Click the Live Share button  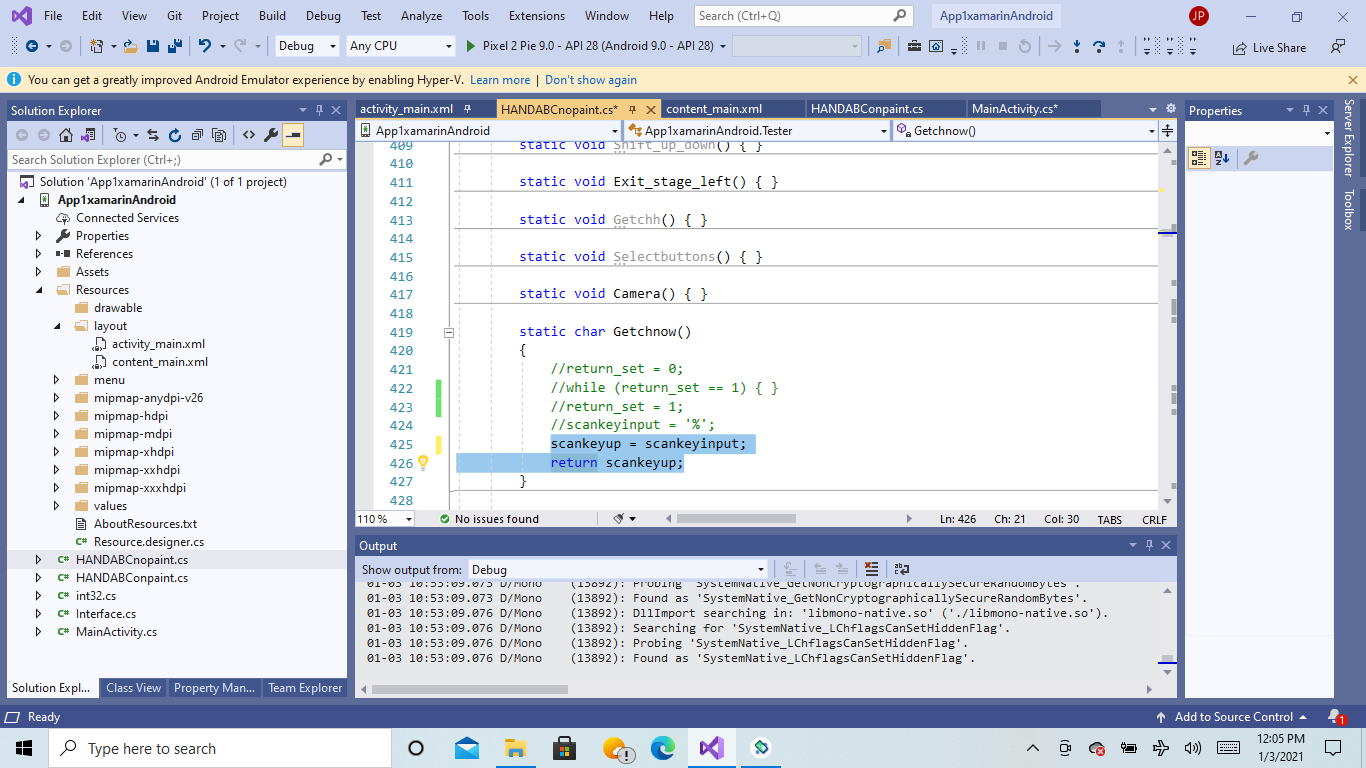[1269, 47]
